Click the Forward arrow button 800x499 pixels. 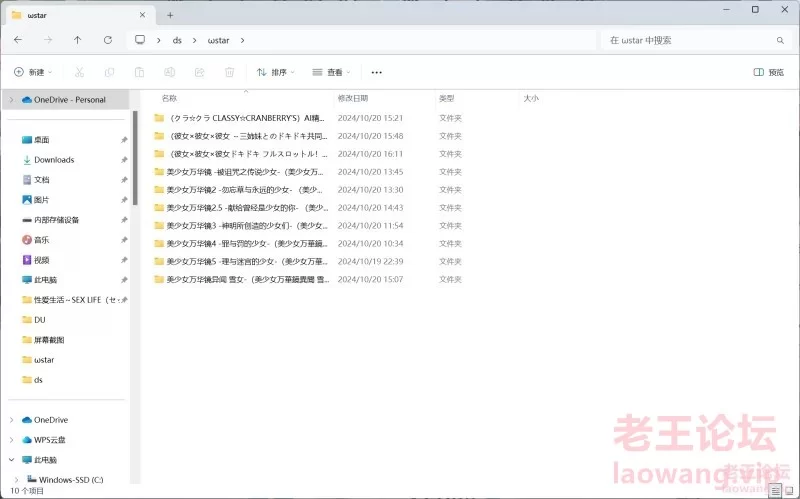pos(47,40)
